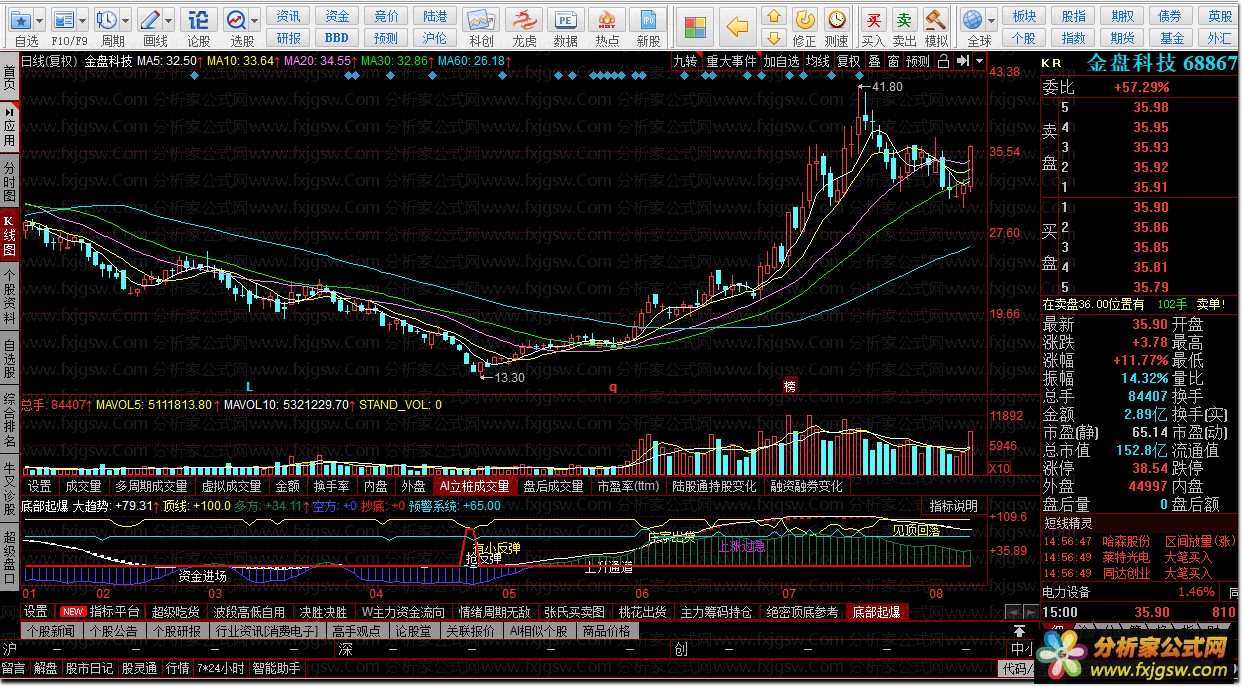
Task: Toggle the 九转 indicator
Action: coord(685,61)
